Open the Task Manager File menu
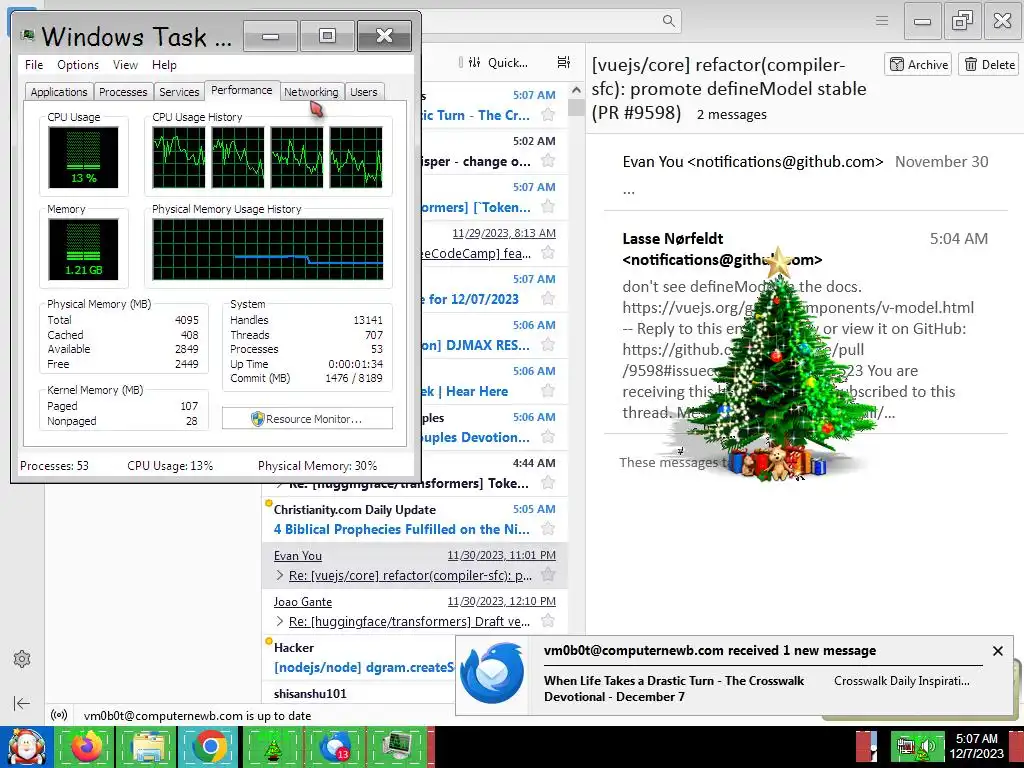 [x=34, y=65]
